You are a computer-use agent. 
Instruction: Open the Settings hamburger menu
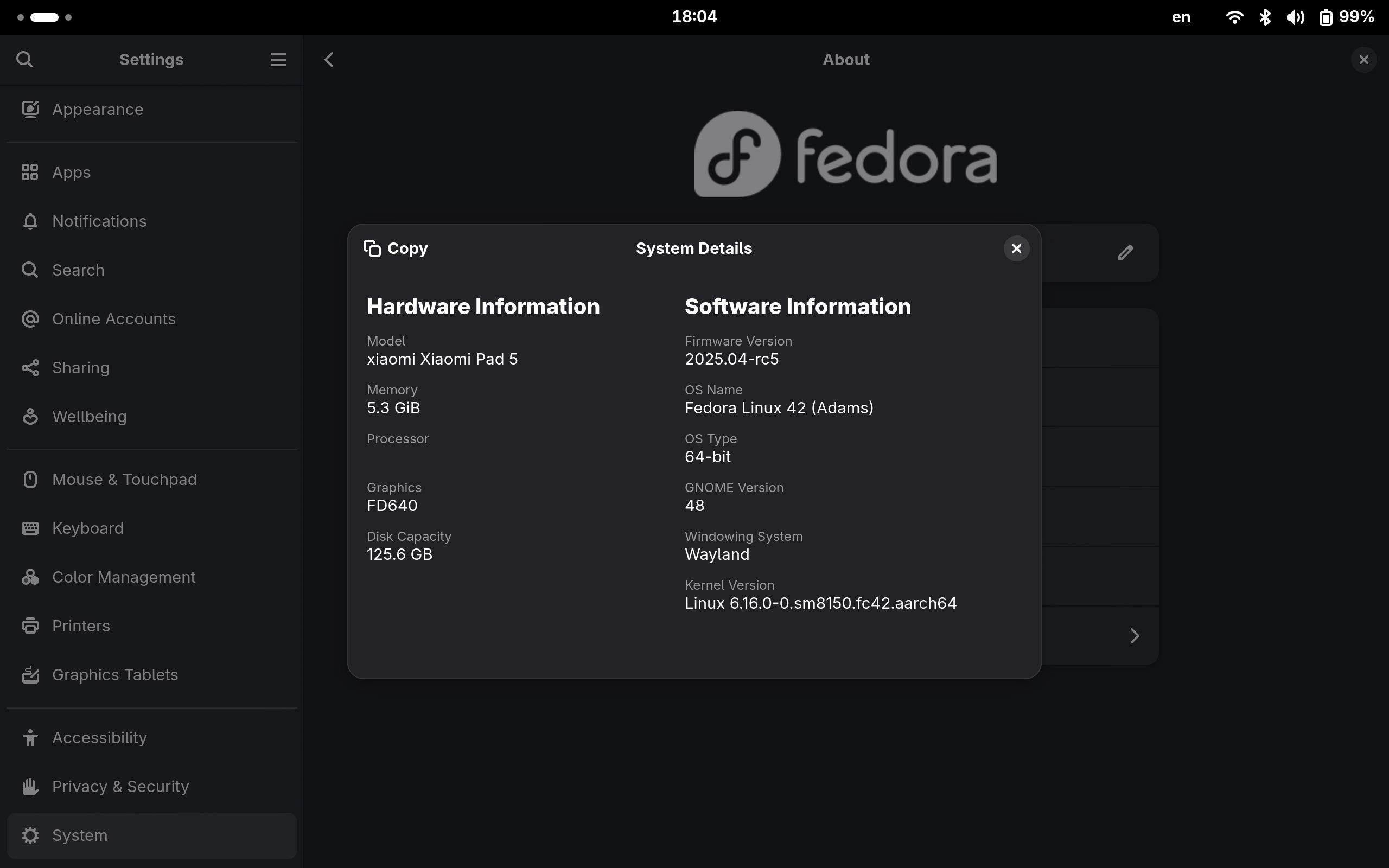[278, 59]
